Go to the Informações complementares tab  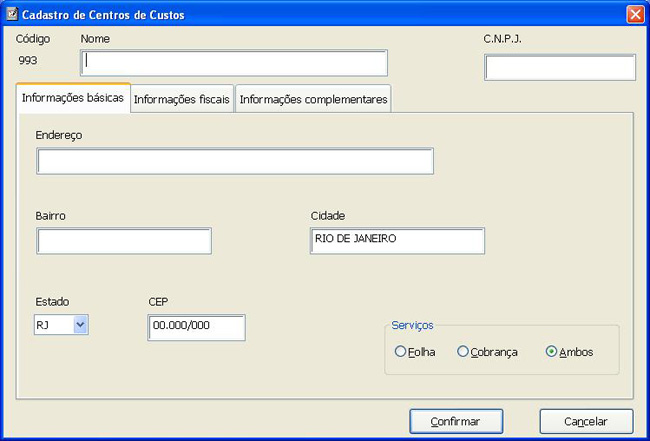(313, 100)
